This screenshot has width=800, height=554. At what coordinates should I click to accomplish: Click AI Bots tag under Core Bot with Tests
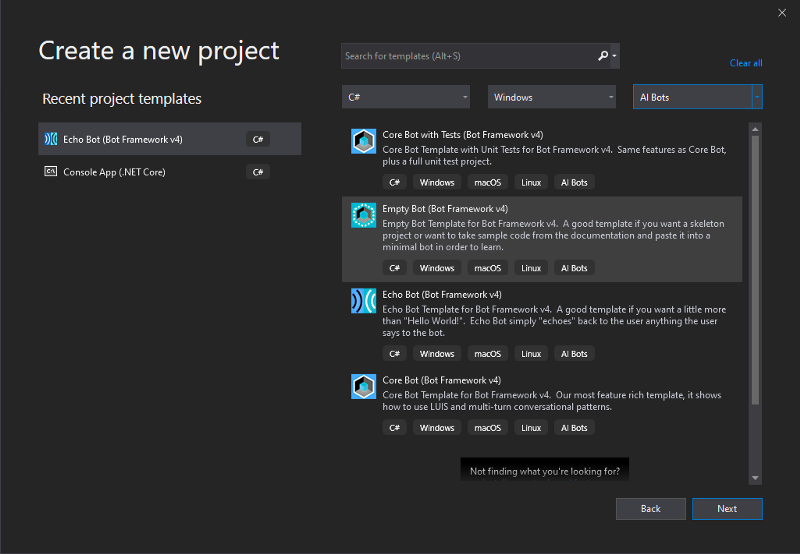[x=574, y=182]
